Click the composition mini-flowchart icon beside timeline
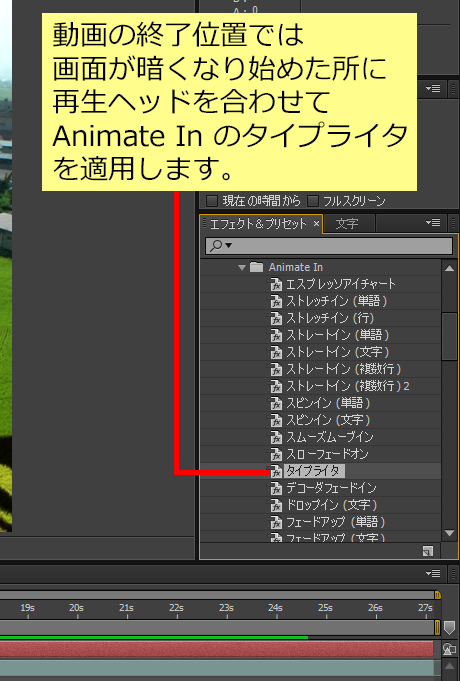This screenshot has width=460, height=681. click(x=449, y=649)
